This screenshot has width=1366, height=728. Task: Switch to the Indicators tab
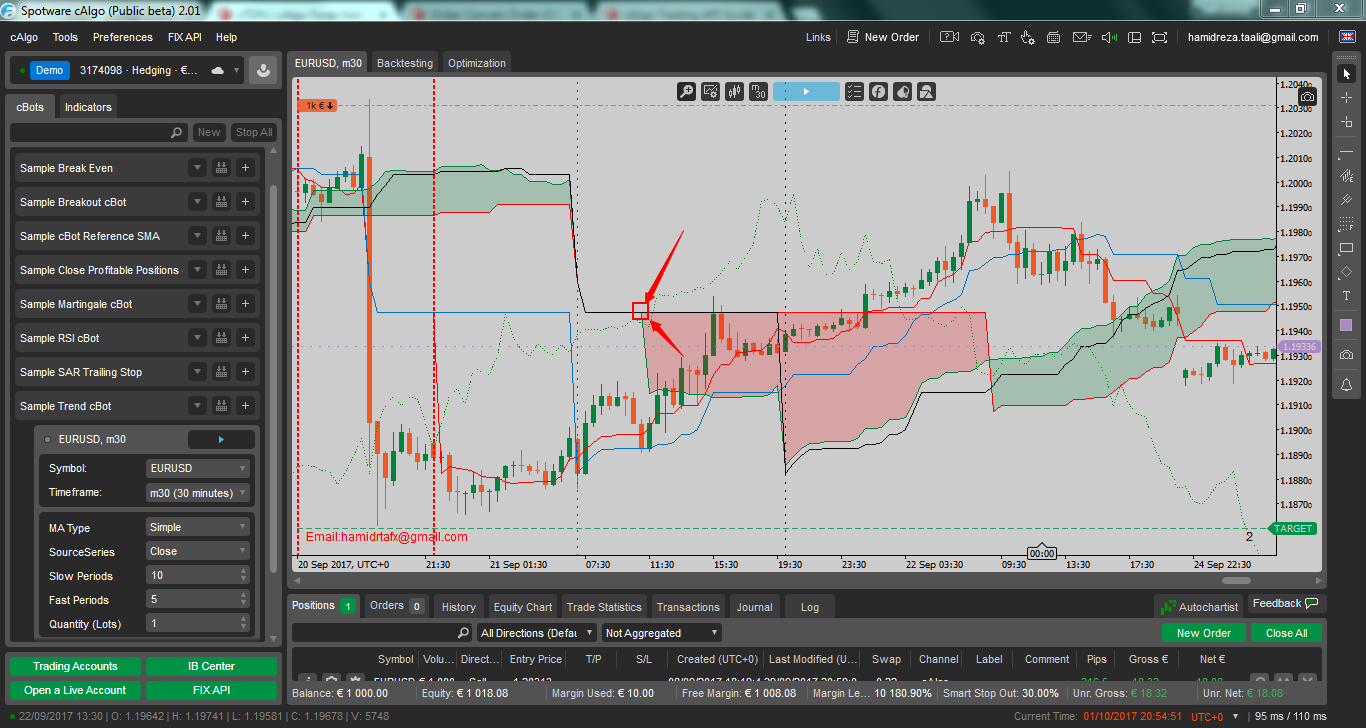click(88, 107)
